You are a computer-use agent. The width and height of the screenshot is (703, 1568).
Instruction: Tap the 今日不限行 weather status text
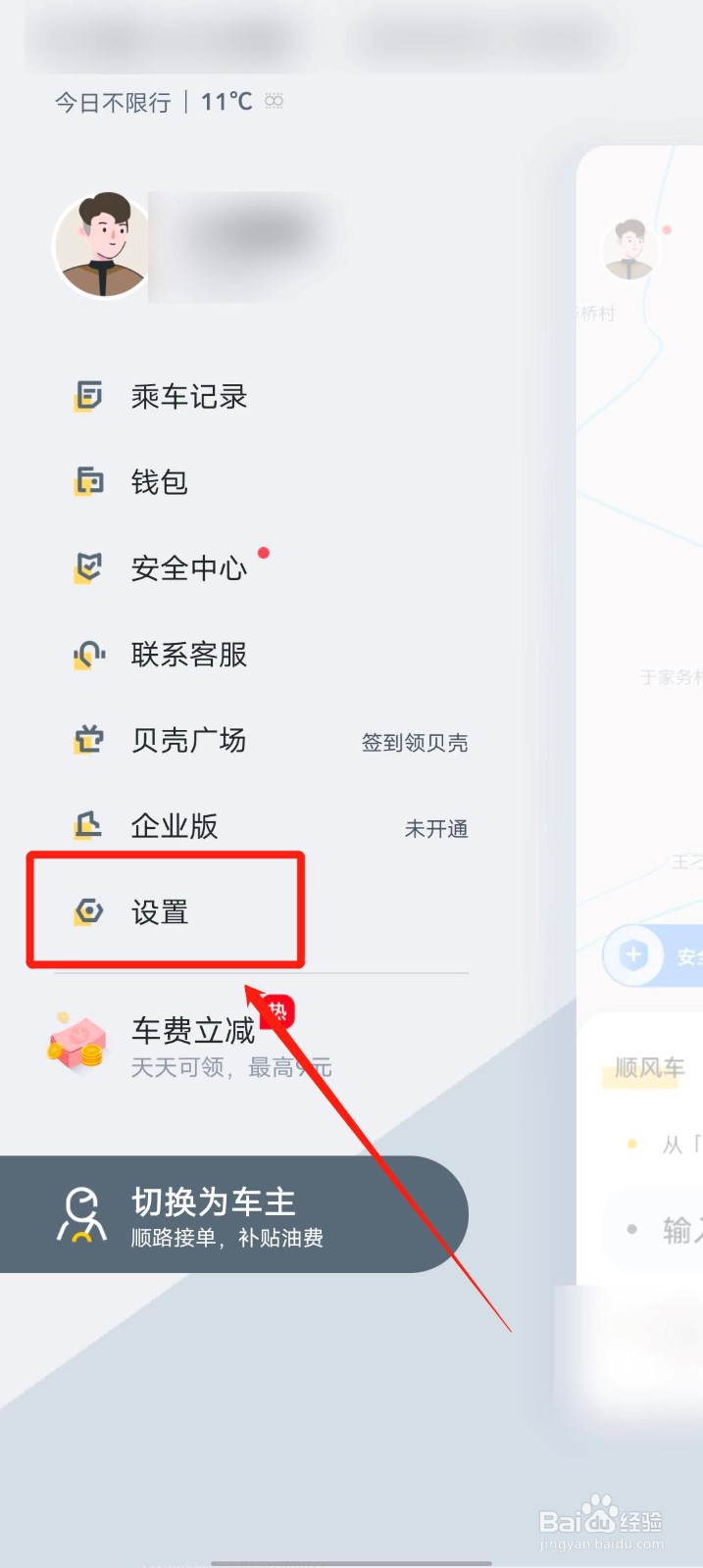113,102
